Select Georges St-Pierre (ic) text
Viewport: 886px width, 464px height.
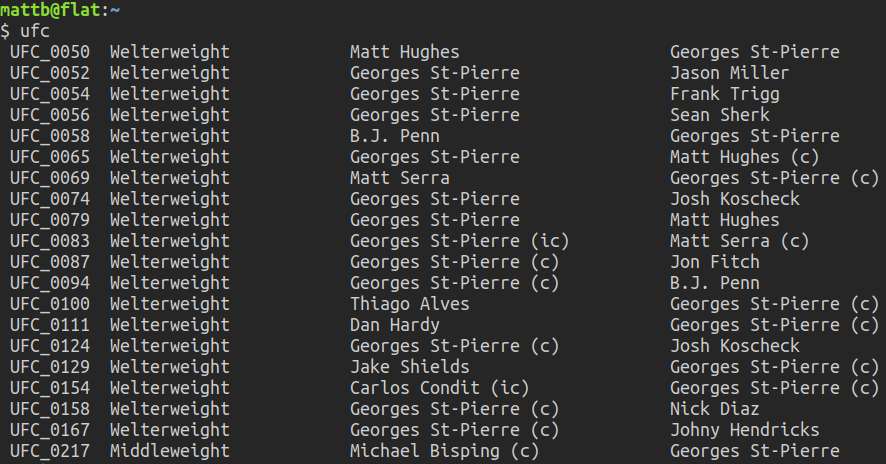[449, 241]
